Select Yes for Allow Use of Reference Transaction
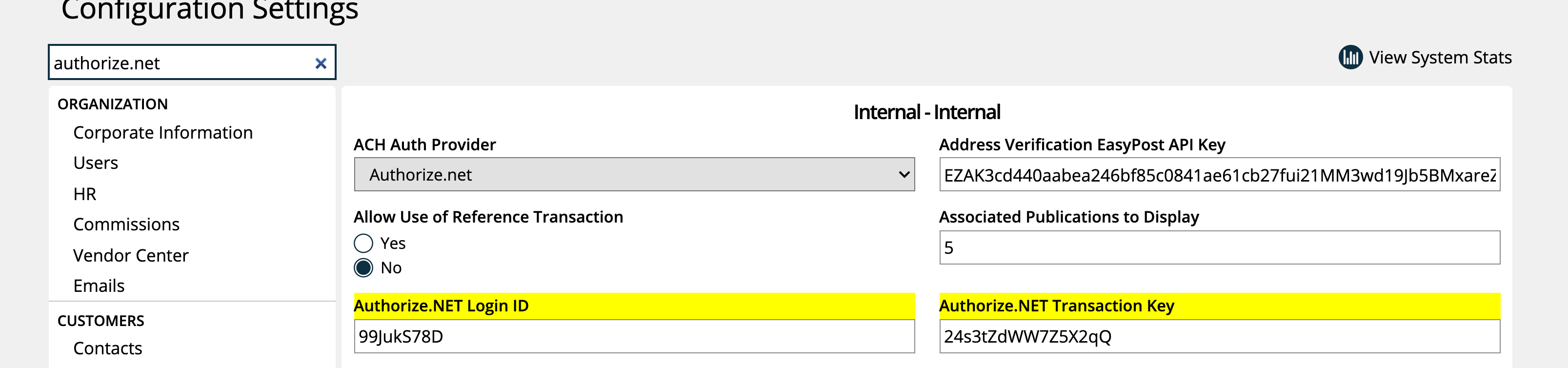1568x368 pixels. [x=363, y=243]
